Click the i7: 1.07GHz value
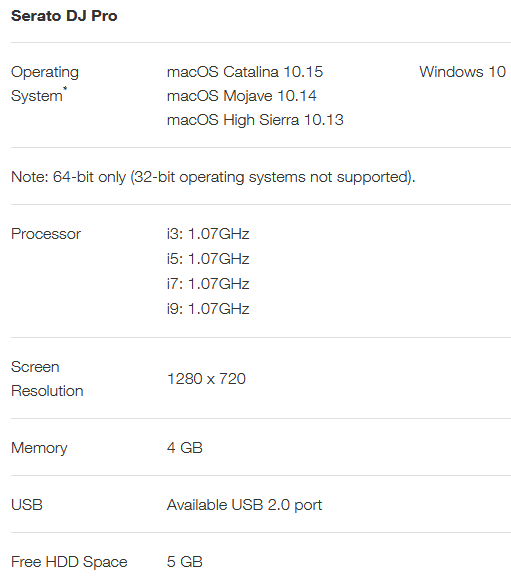Viewport: 511px width, 578px height. coord(208,284)
